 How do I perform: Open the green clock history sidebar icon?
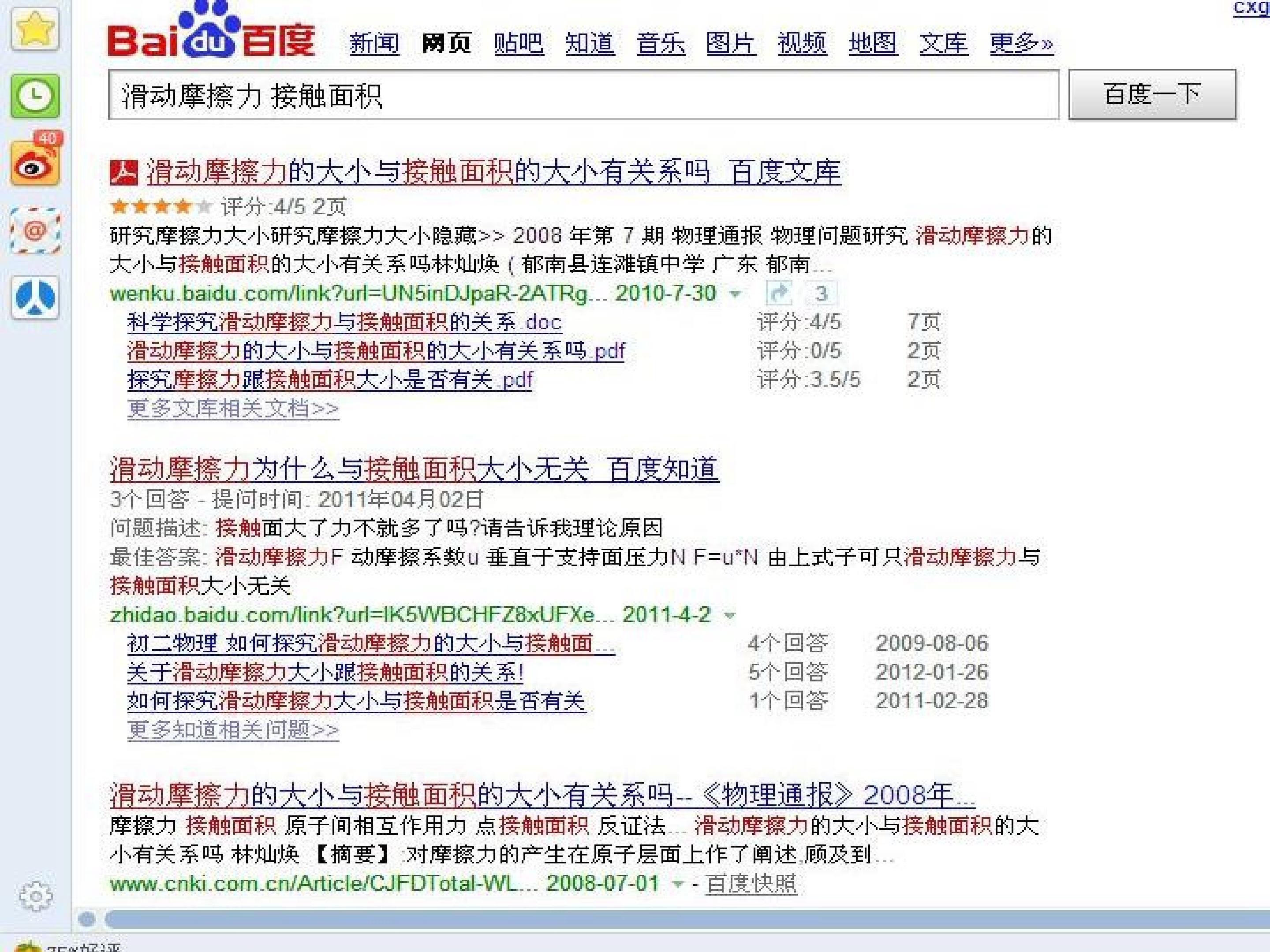(35, 96)
